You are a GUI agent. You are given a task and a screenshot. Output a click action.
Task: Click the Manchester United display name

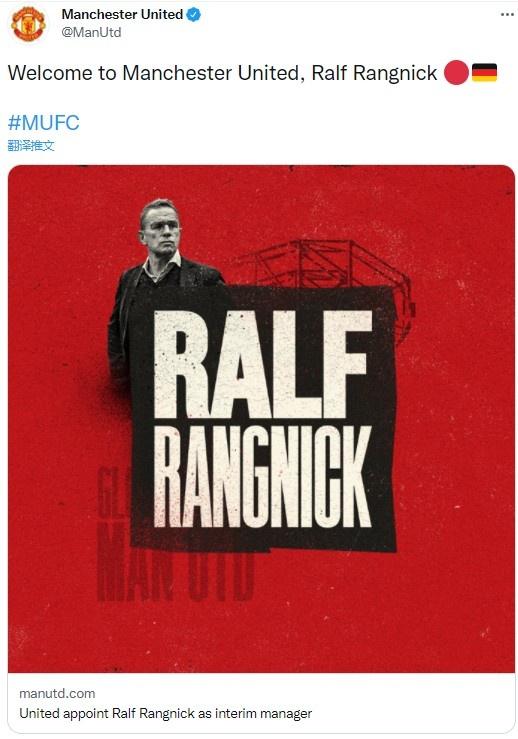(x=122, y=15)
